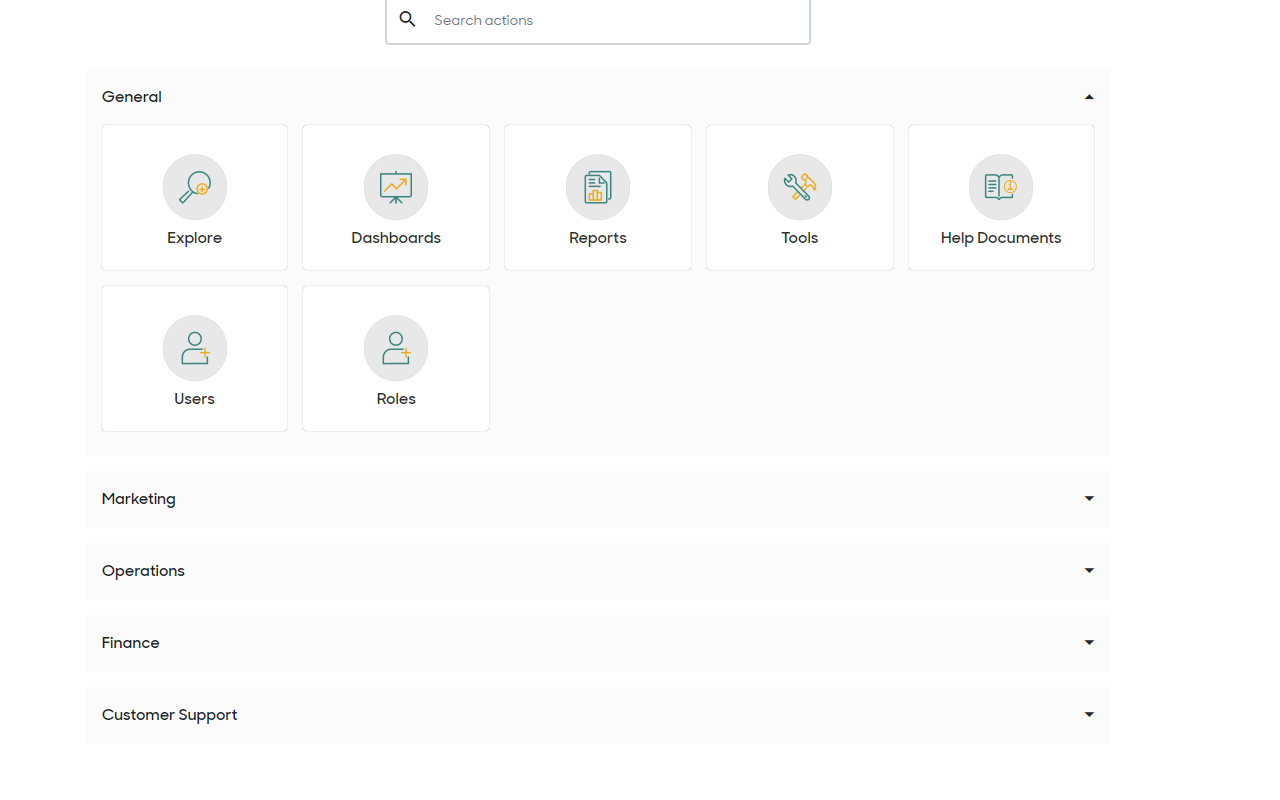This screenshot has width=1280, height=800.
Task: Expand the Customer Support section arrow
Action: click(x=1089, y=715)
